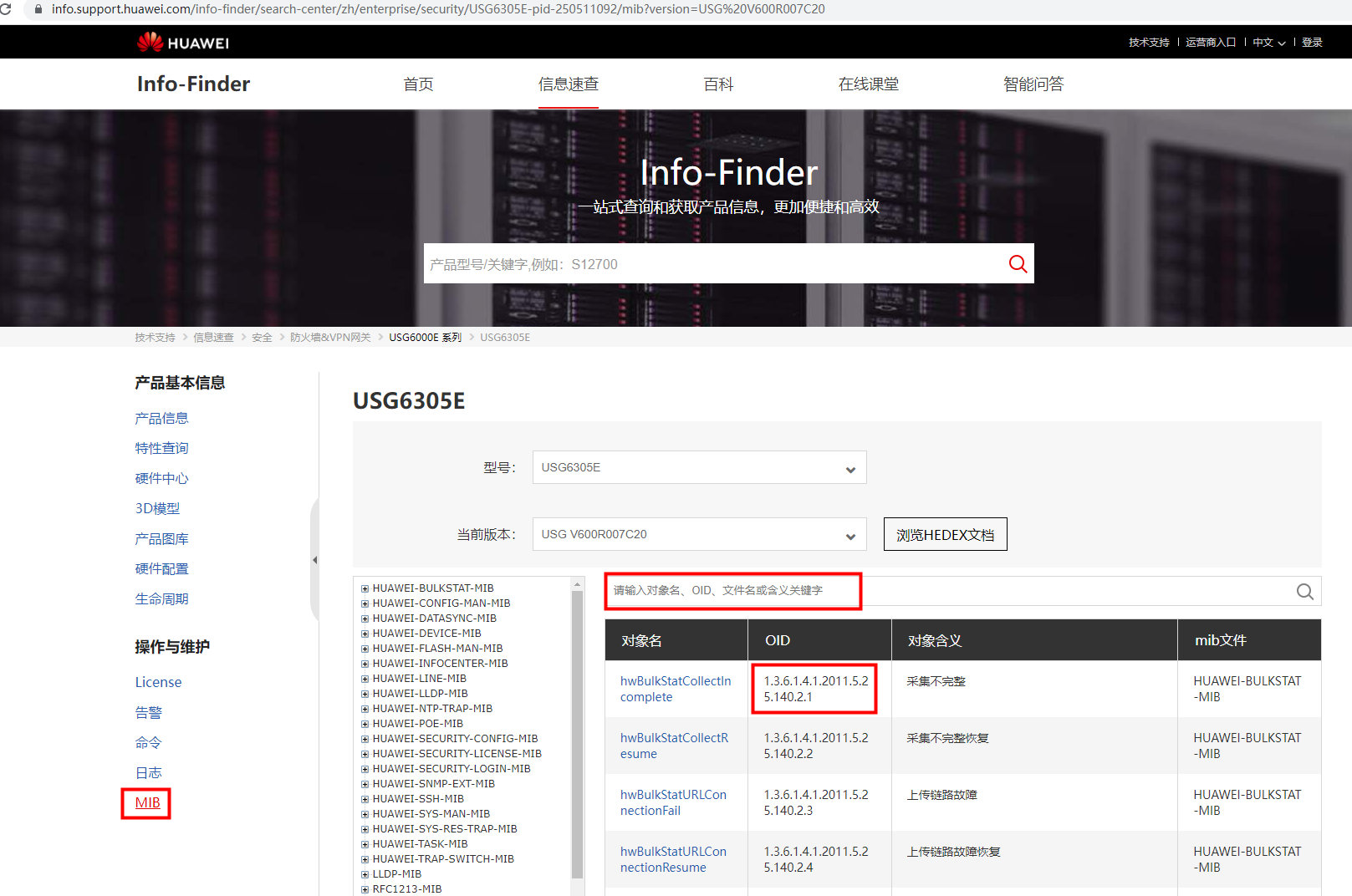Click breadcrumb 技术支持
This screenshot has width=1352, height=896.
(x=155, y=338)
